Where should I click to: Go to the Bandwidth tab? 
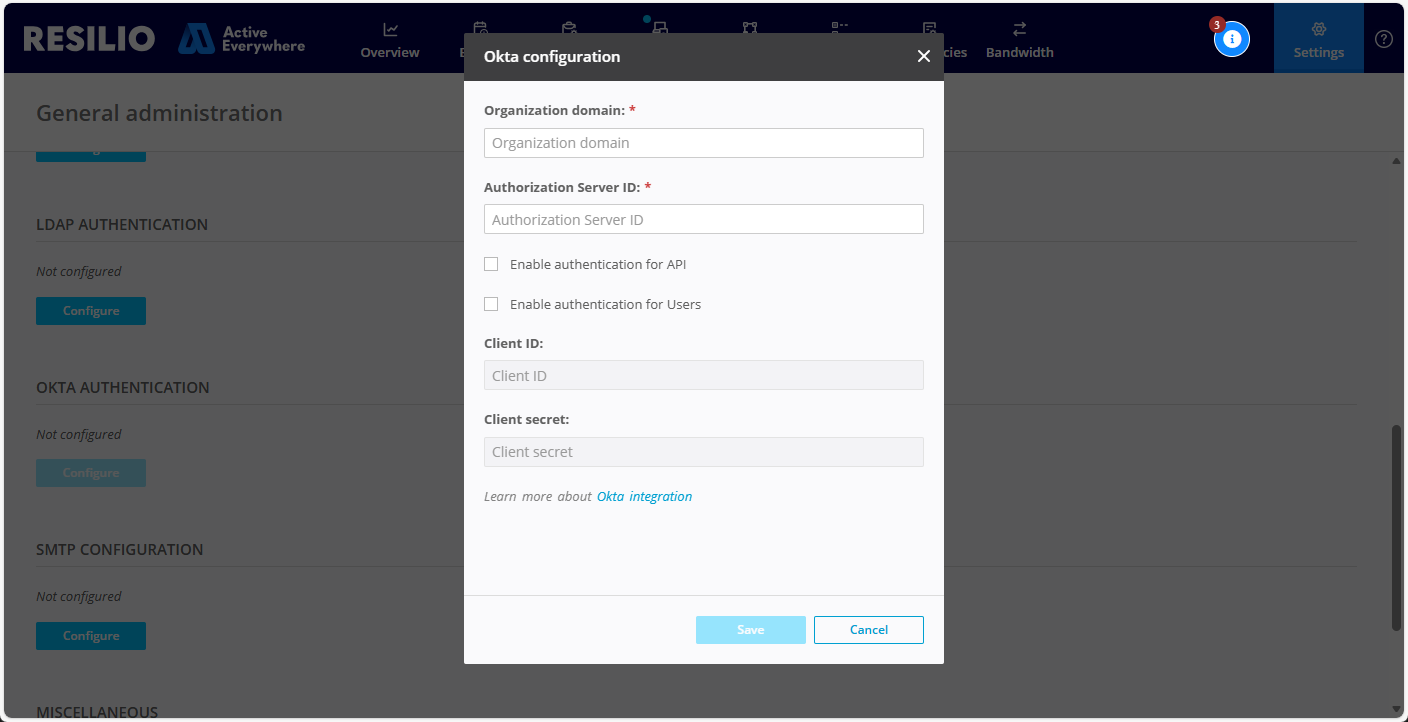click(x=1019, y=39)
